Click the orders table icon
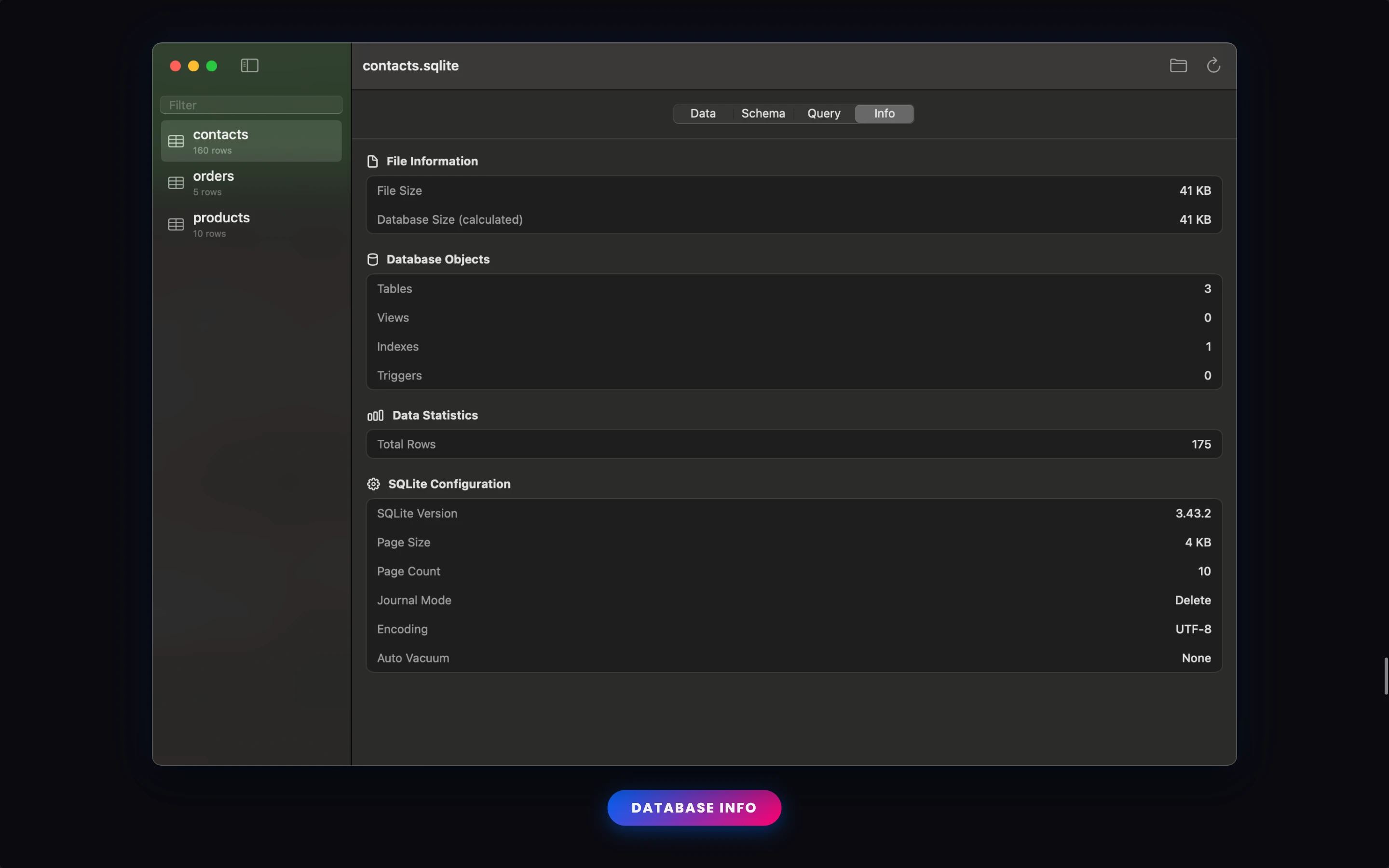 [176, 183]
